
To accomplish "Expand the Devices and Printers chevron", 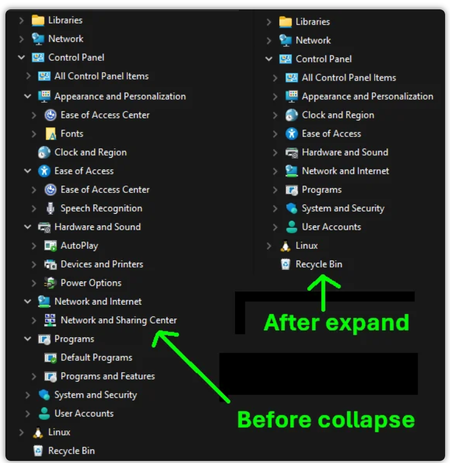I will (34, 265).
